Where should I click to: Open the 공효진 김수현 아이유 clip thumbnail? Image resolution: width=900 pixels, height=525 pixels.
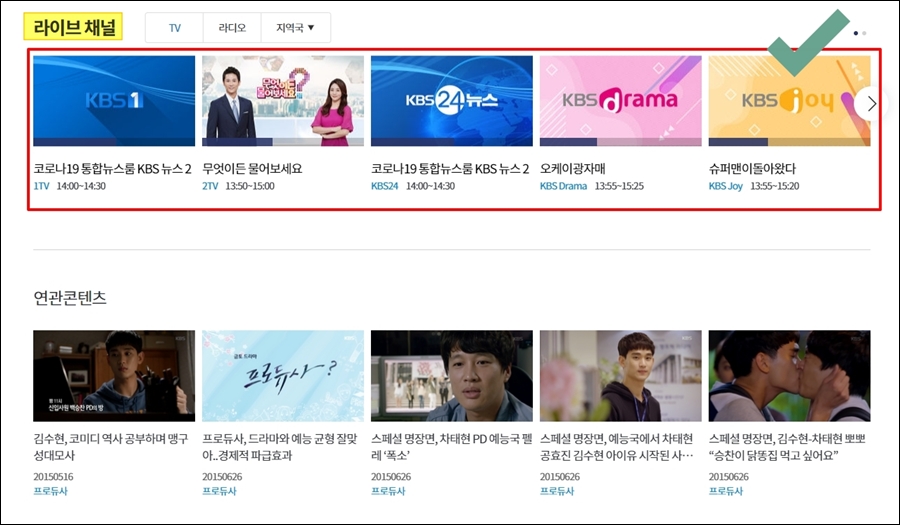pyautogui.click(x=620, y=376)
